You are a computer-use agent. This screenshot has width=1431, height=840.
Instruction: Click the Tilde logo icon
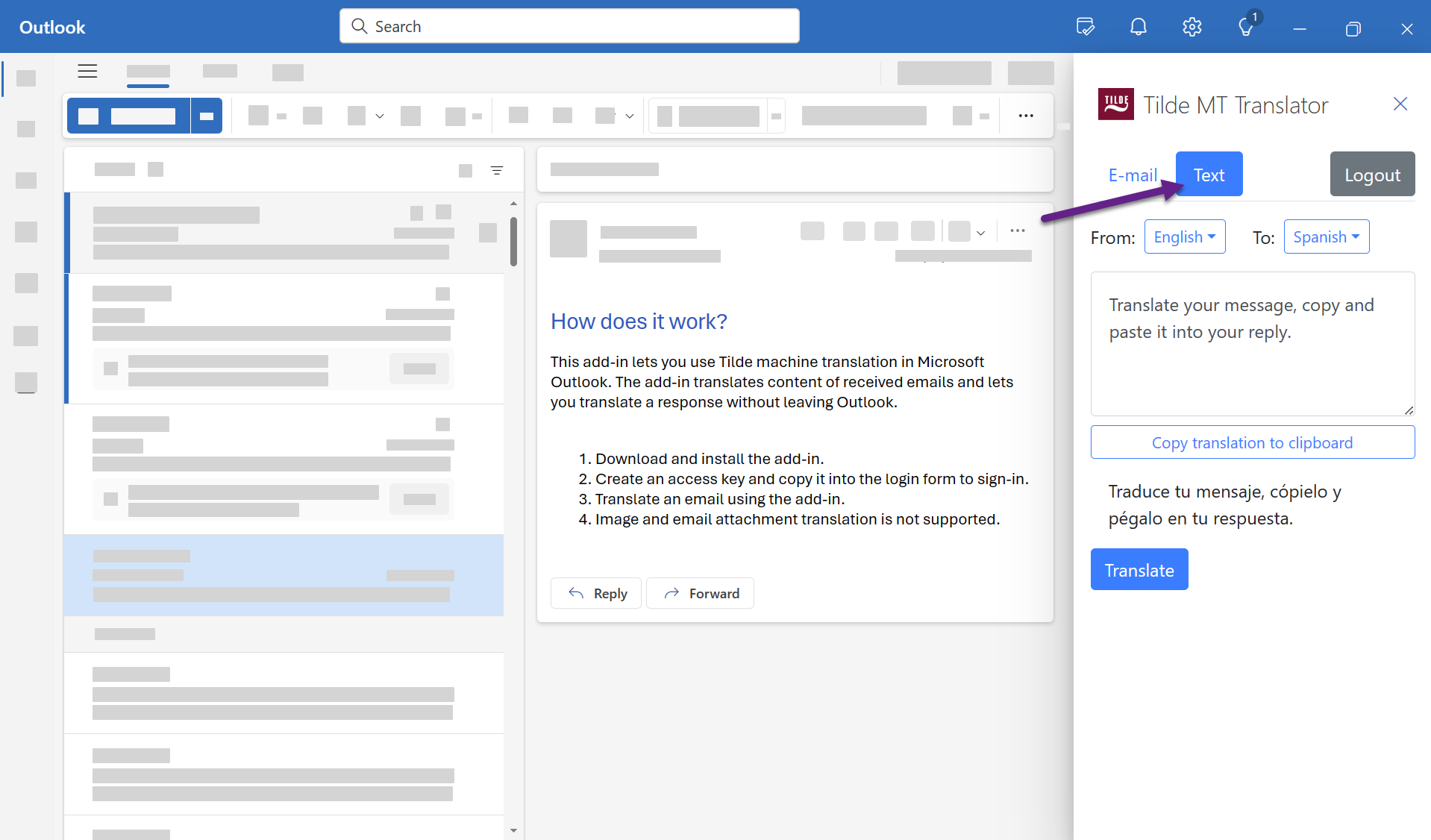tap(1115, 104)
